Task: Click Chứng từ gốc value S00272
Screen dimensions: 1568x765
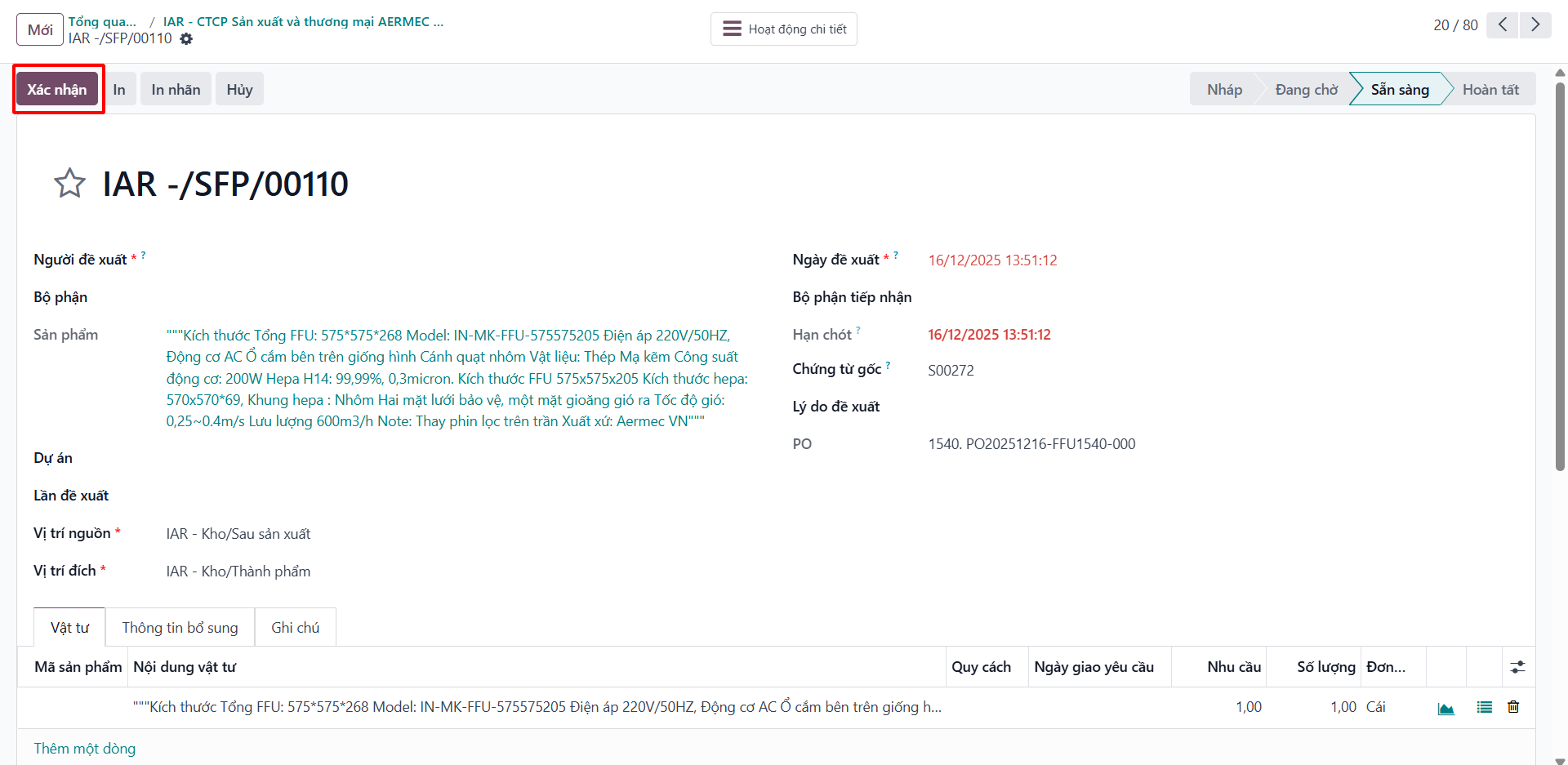Action: pyautogui.click(x=951, y=371)
